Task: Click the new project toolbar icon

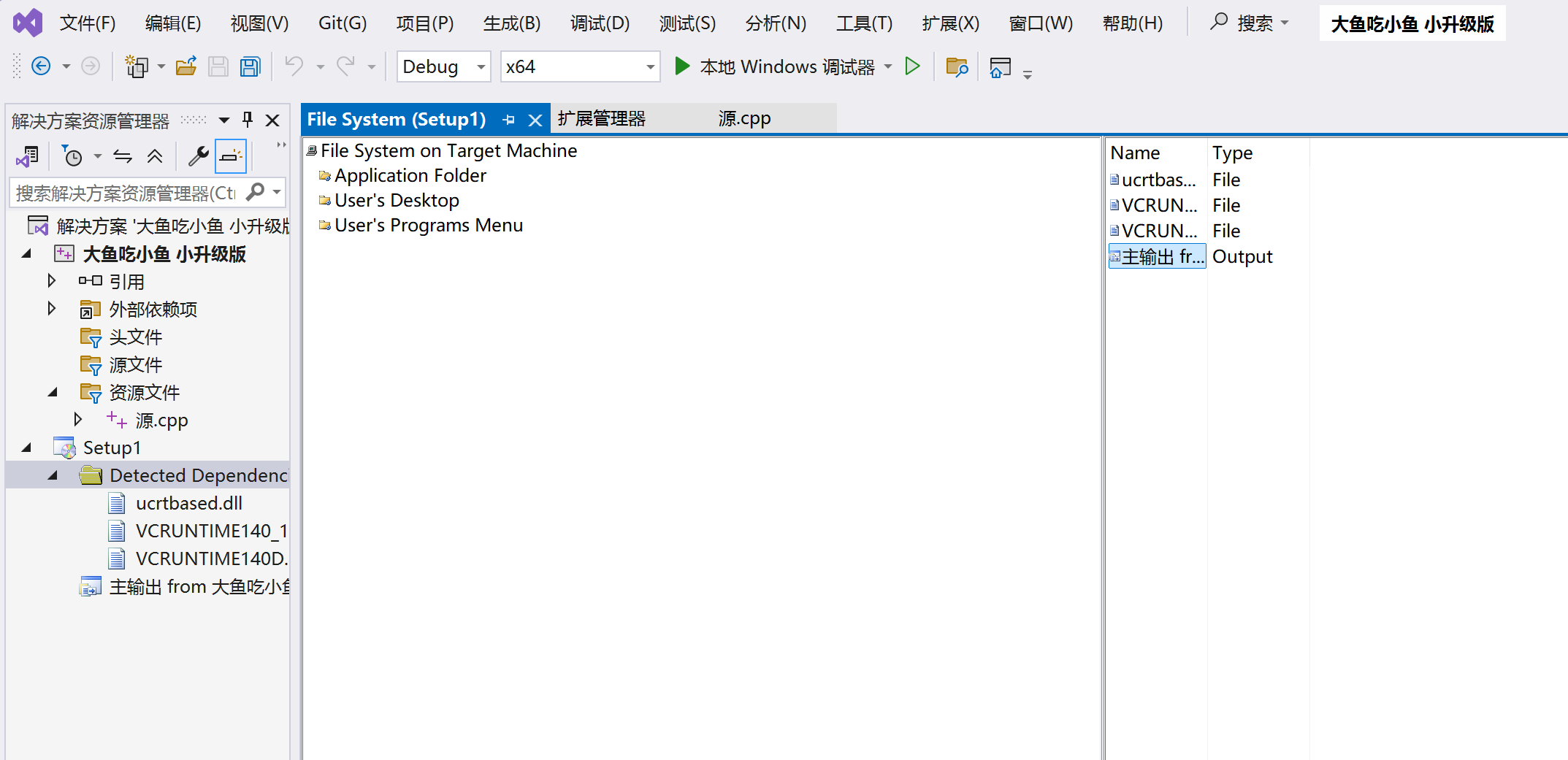Action: [137, 66]
